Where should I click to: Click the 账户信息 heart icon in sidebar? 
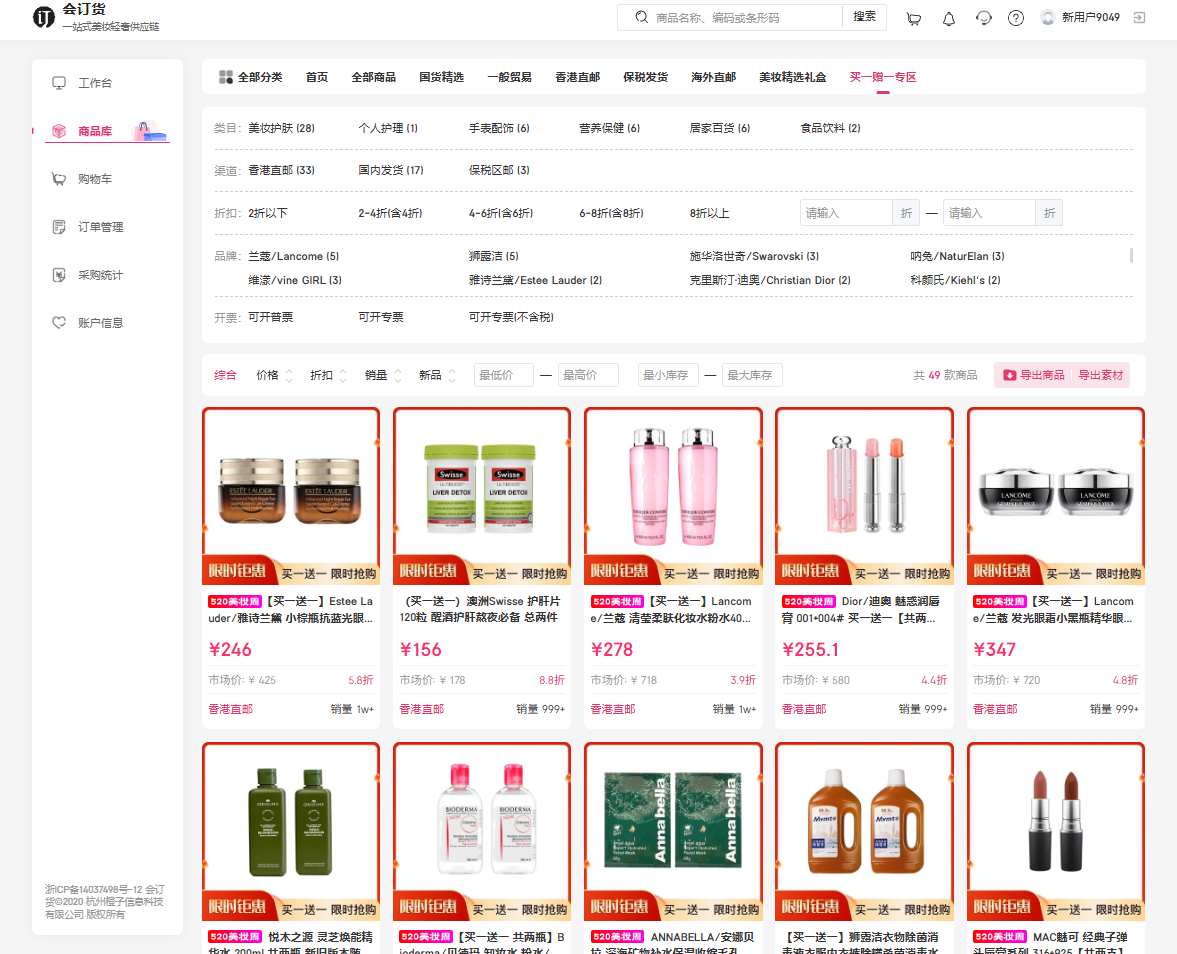59,323
